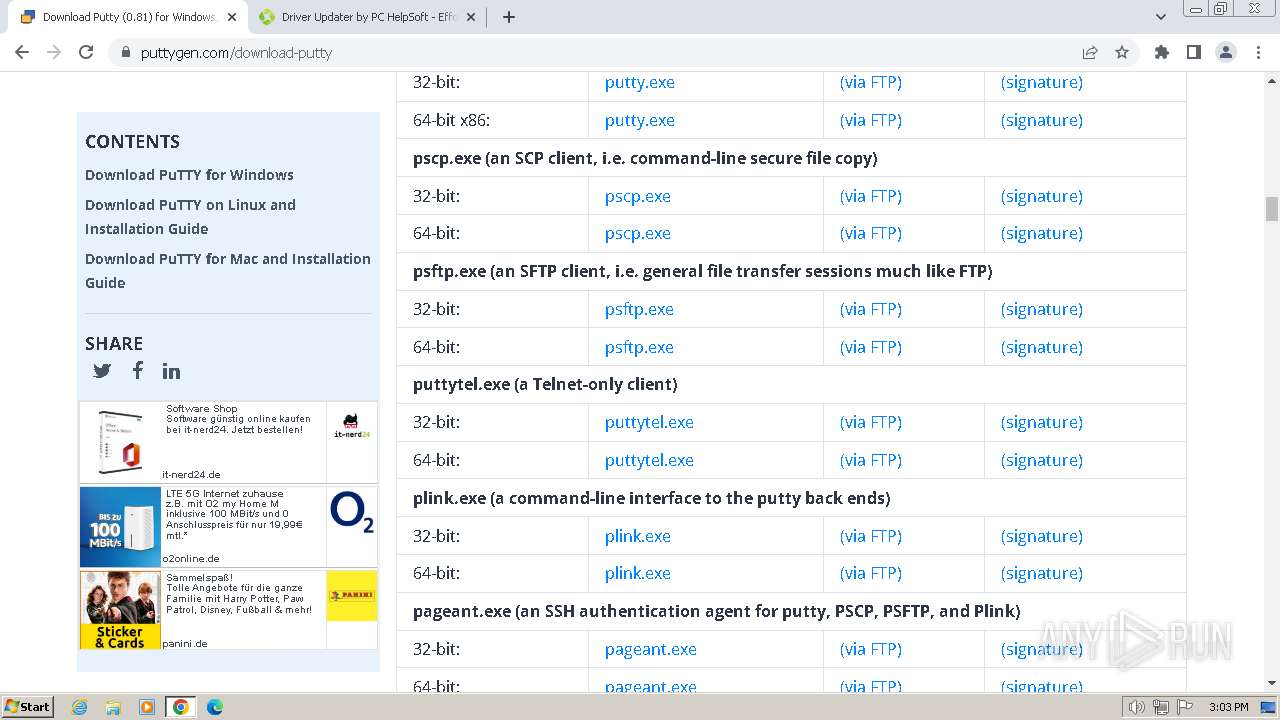Download 64-bit plink.exe
This screenshot has height=720, width=1280.
[x=638, y=573]
